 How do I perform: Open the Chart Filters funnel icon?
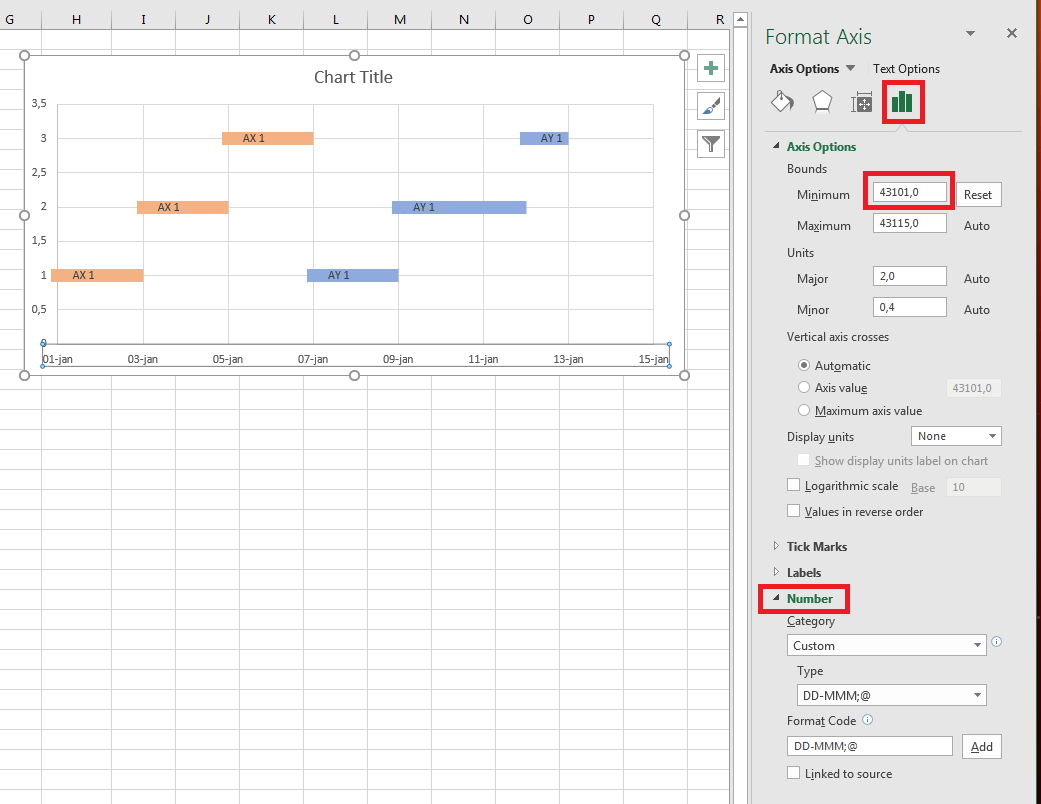(x=710, y=143)
